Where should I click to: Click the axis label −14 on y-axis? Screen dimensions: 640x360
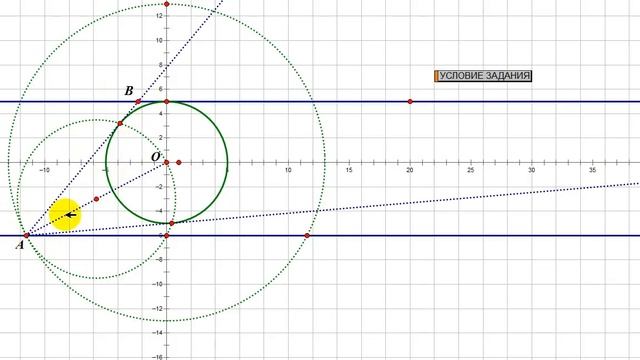(x=158, y=333)
